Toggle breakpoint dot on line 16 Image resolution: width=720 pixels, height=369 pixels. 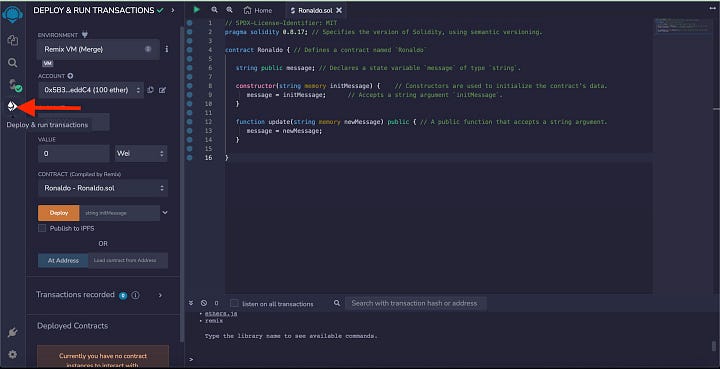189,157
